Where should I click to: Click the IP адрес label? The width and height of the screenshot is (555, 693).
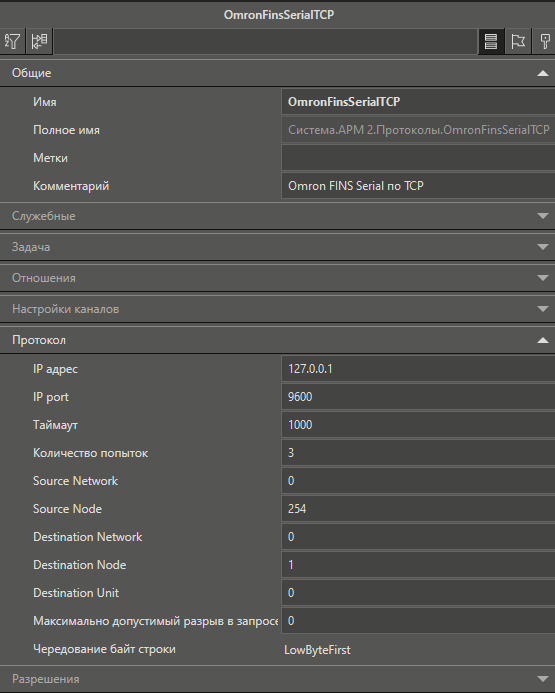pyautogui.click(x=55, y=369)
